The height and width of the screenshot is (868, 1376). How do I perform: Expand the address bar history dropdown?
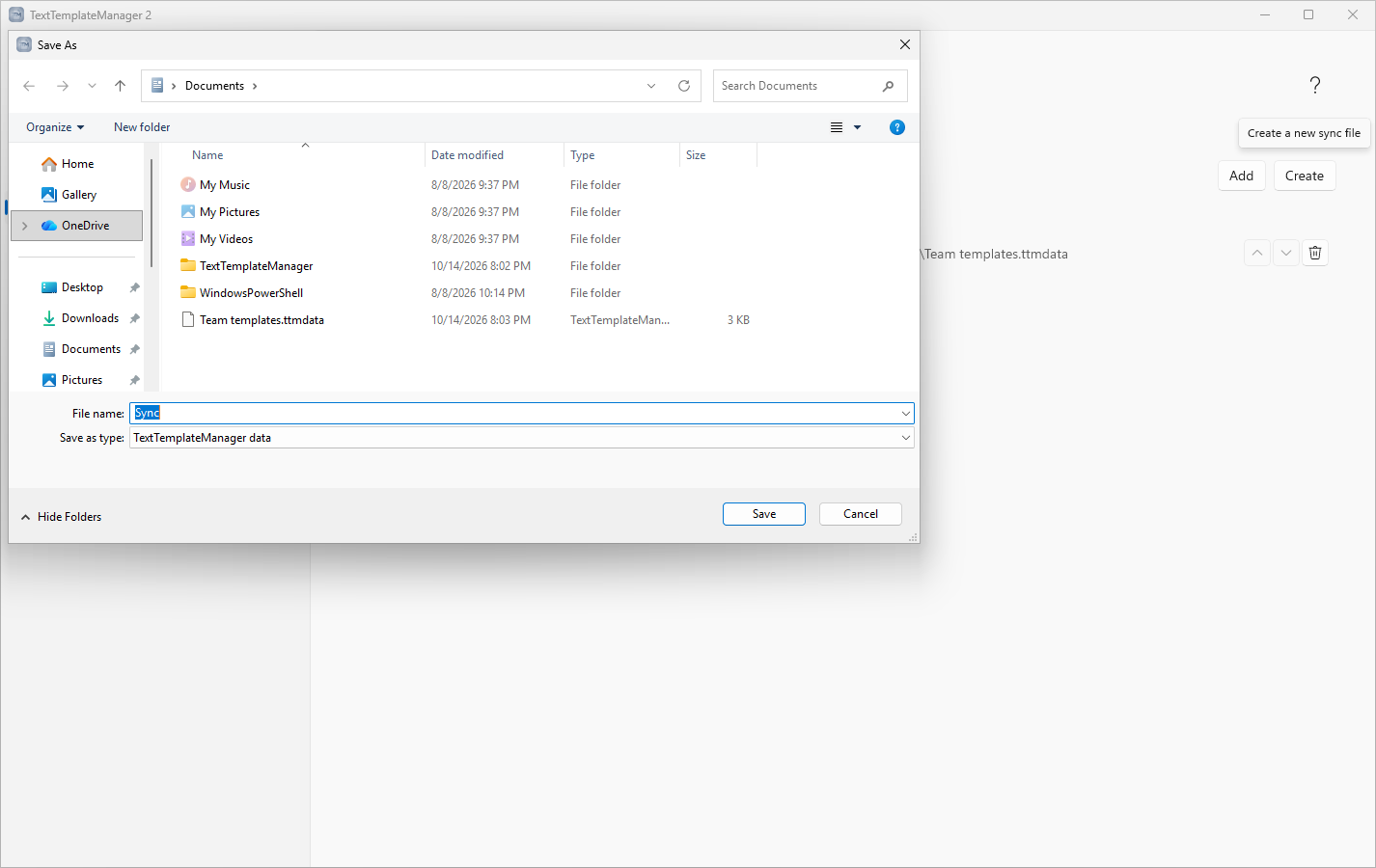tap(651, 86)
